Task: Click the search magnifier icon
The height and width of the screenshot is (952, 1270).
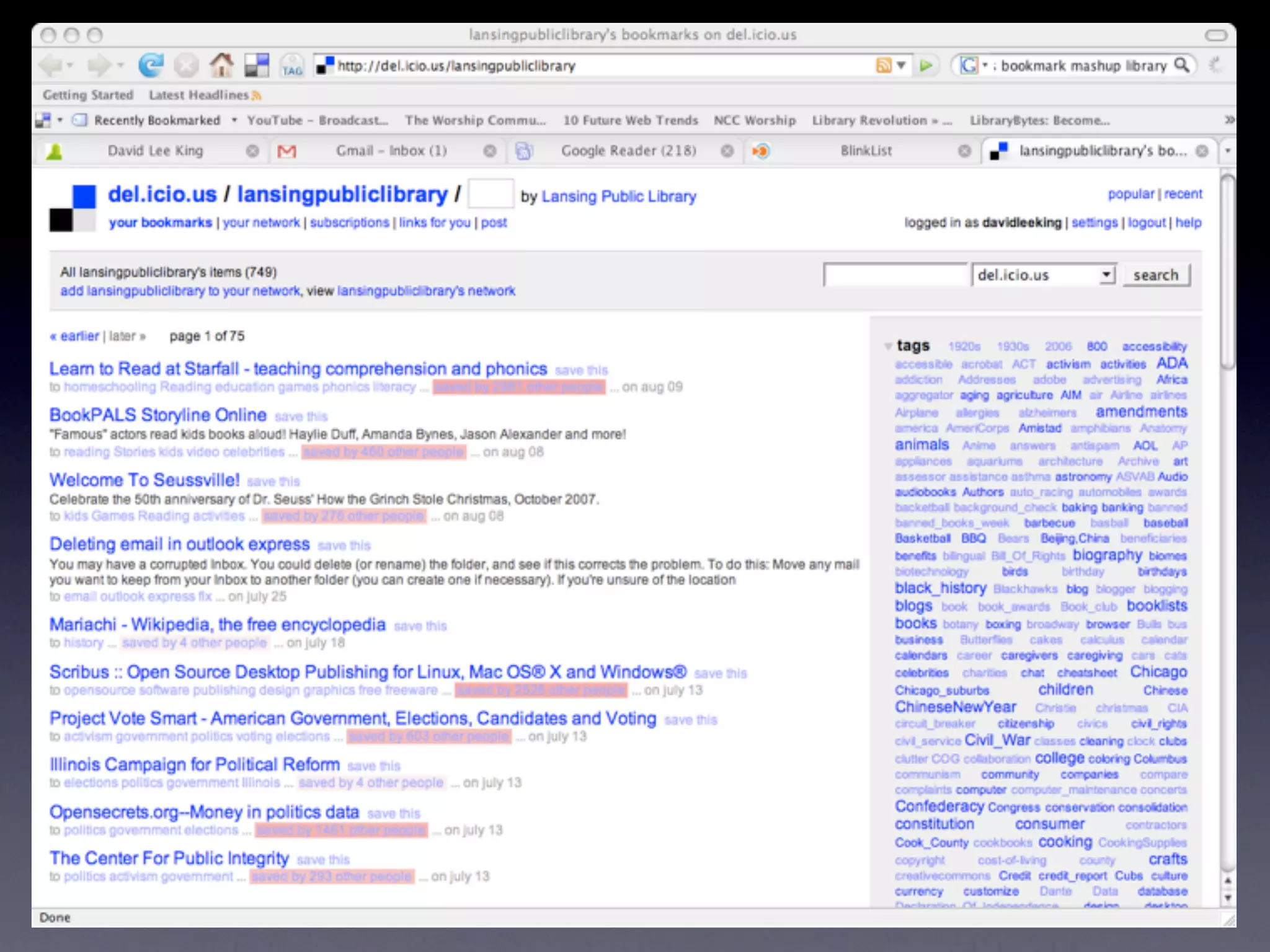Action: tap(1182, 65)
